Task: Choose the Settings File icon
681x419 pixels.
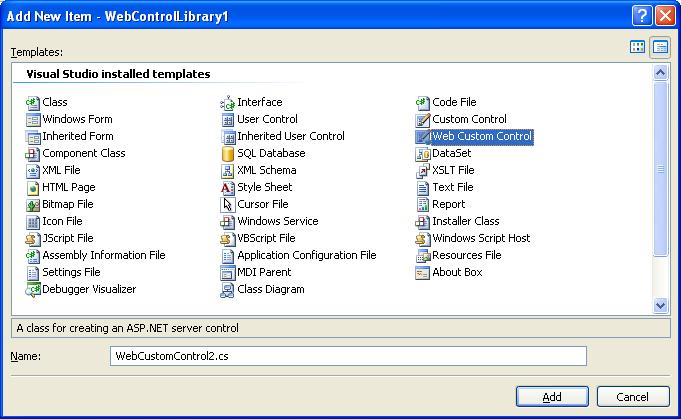Action: (33, 273)
